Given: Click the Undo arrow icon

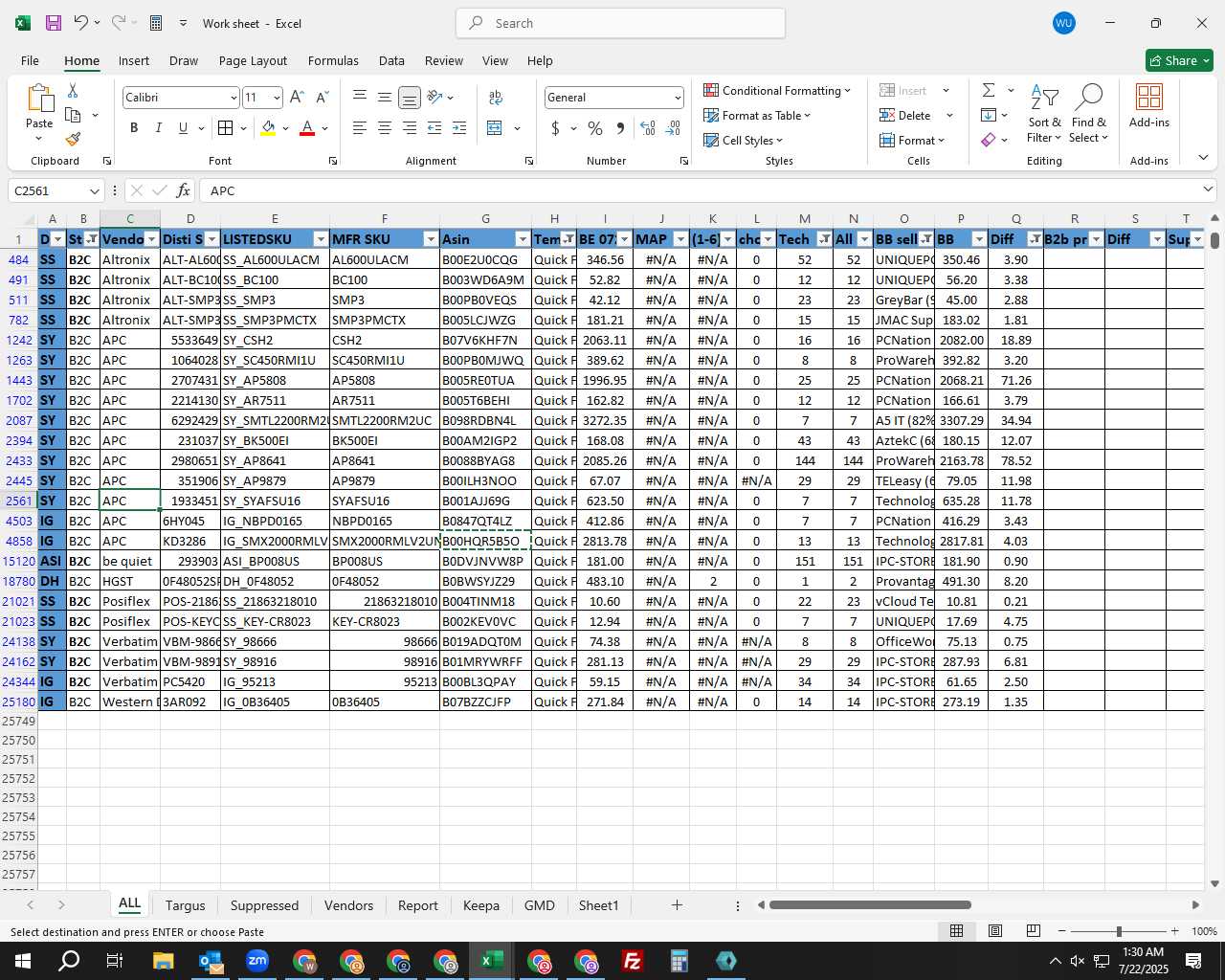Looking at the screenshot, I should coord(81,23).
